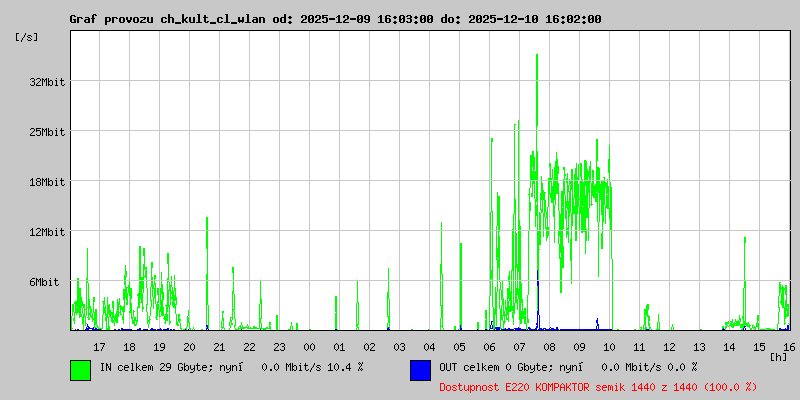This screenshot has height=400, width=800.
Task: Click the 17 hour label on x-axis
Action: click(99, 347)
